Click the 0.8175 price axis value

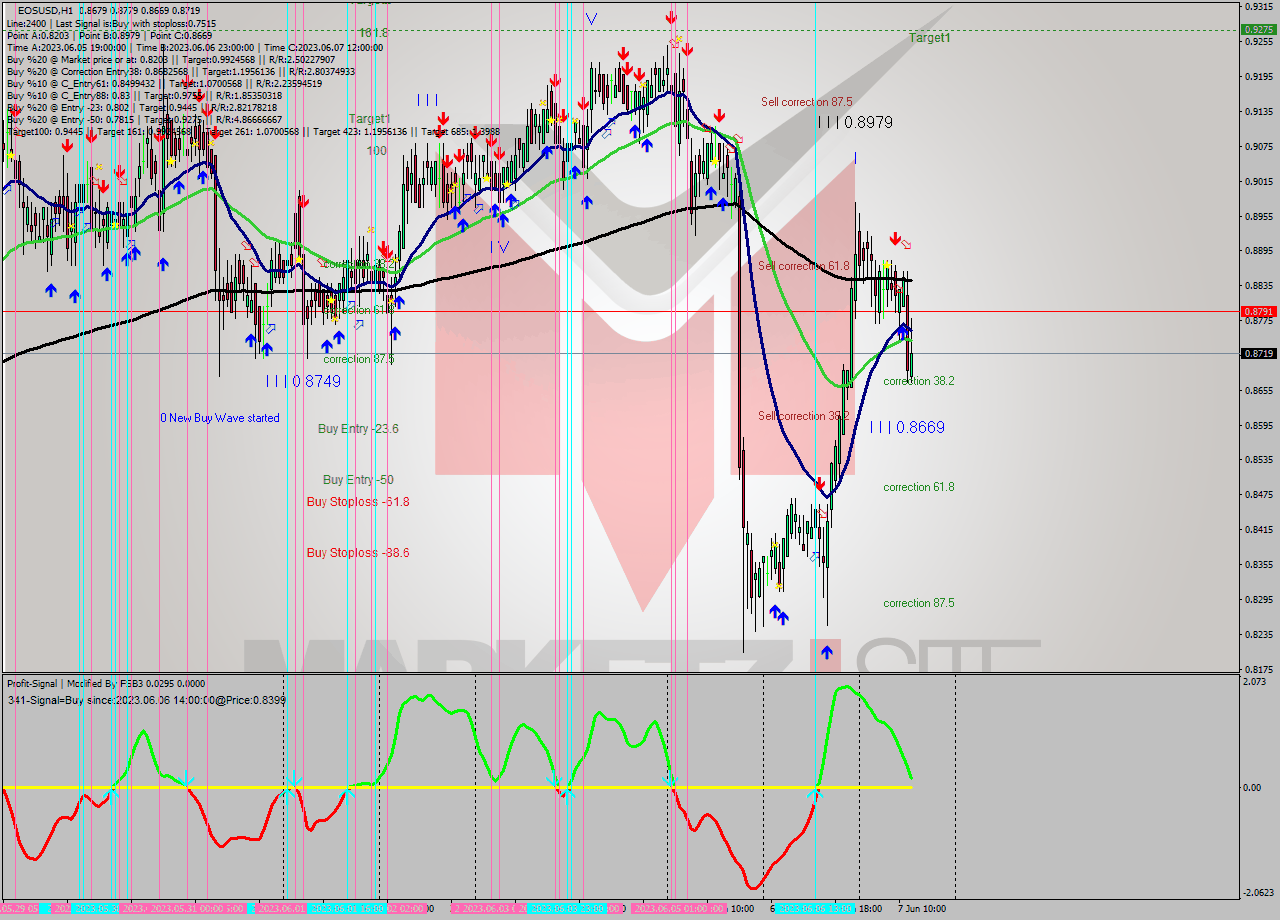click(x=1258, y=669)
